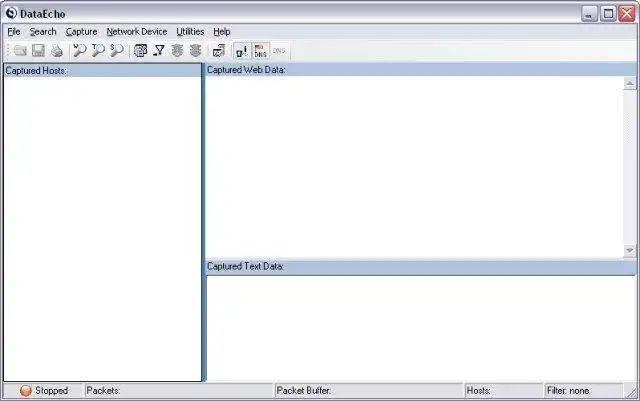This screenshot has height=401, width=640.
Task: Click the Captured Web Data vertical scrollbar track
Action: pyautogui.click(x=630, y=167)
